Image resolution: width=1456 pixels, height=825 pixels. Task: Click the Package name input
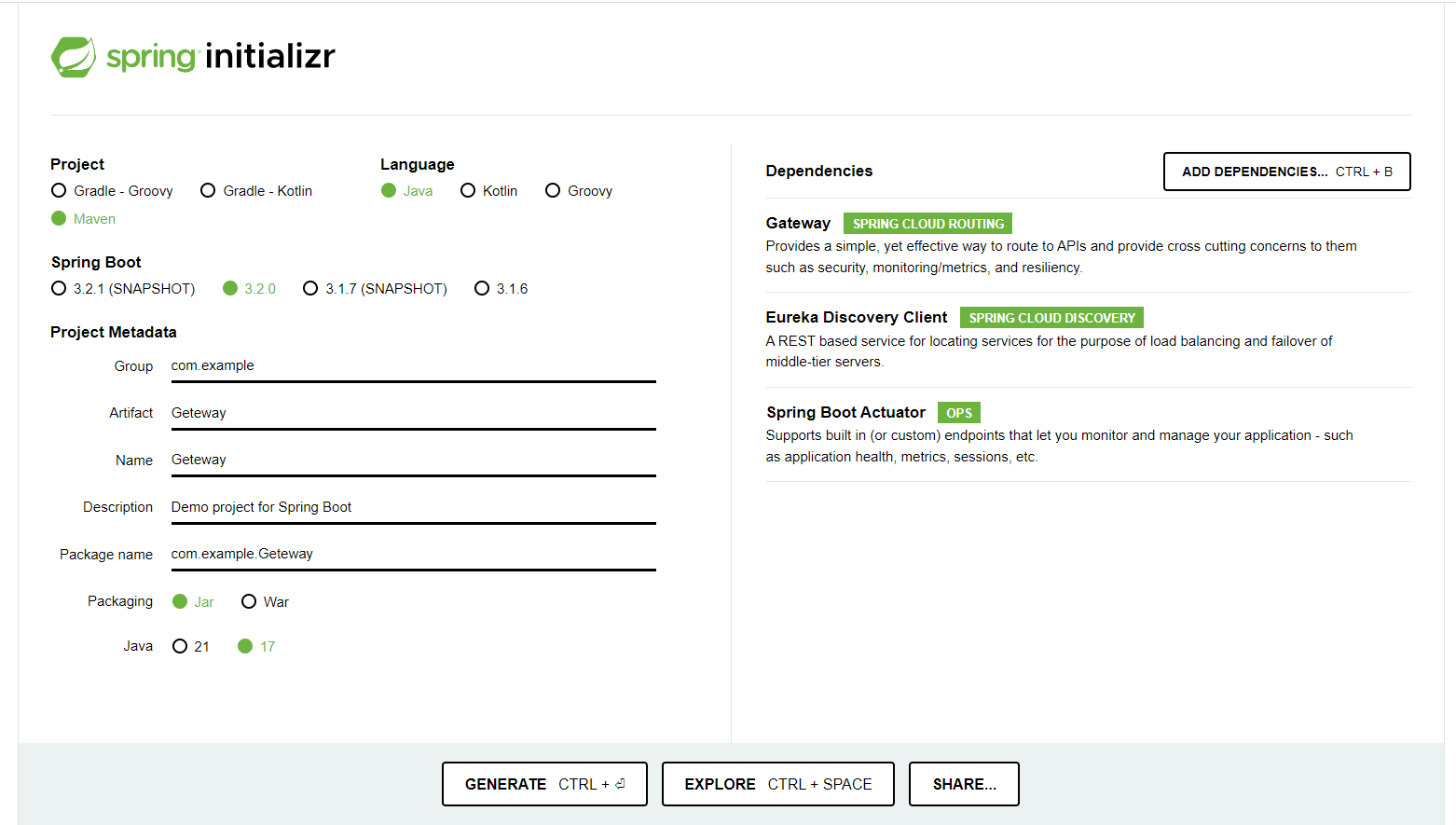point(413,554)
